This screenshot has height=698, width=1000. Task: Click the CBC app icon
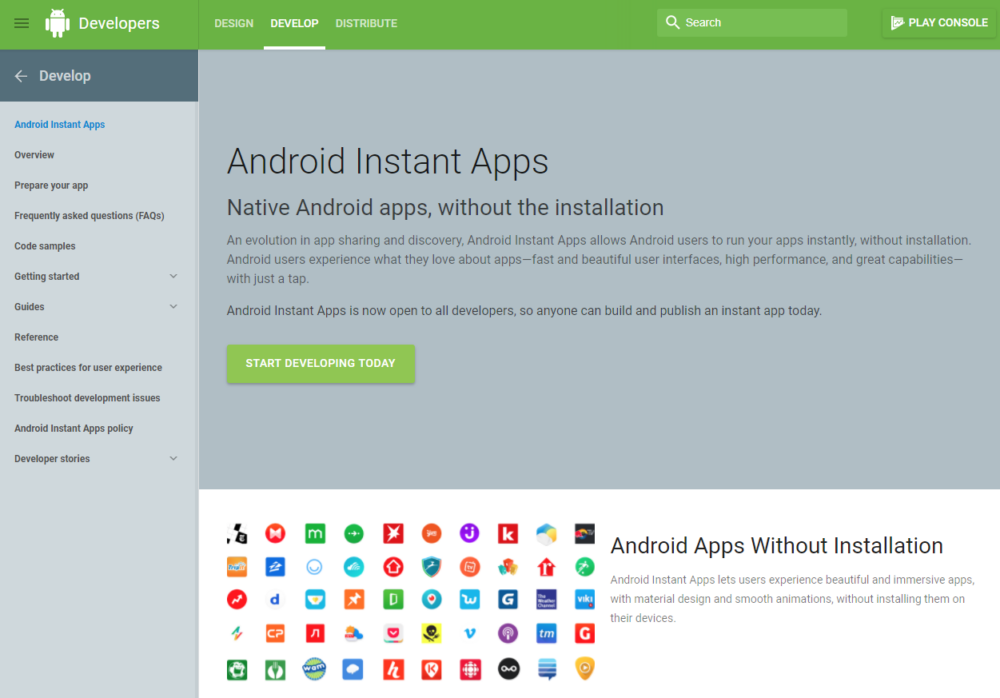click(x=470, y=669)
